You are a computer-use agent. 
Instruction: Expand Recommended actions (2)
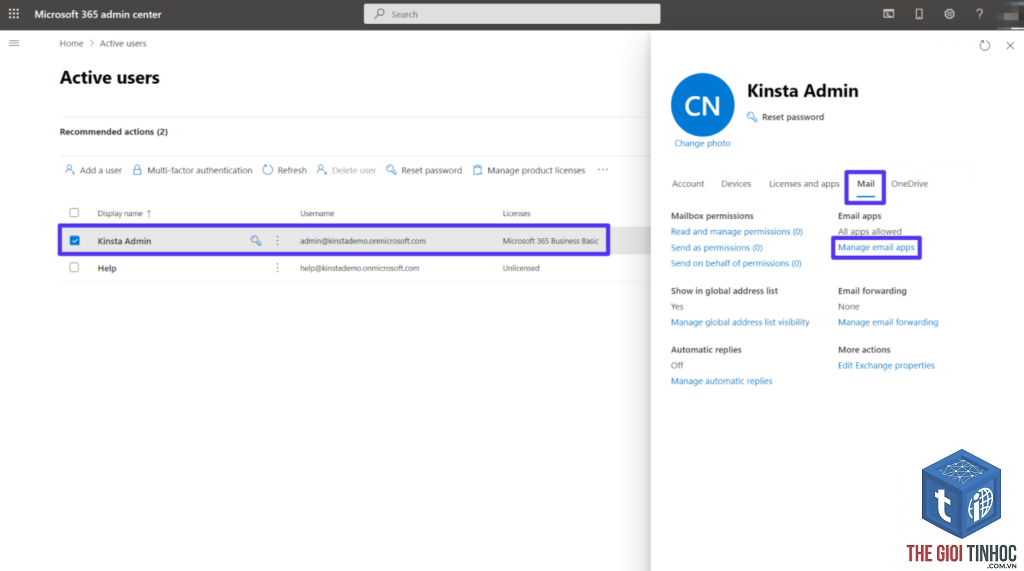(114, 131)
